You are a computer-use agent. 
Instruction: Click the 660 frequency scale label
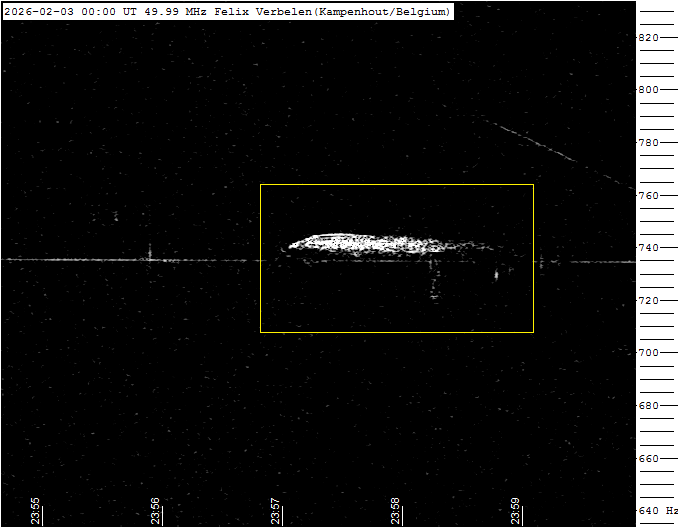[x=649, y=458]
